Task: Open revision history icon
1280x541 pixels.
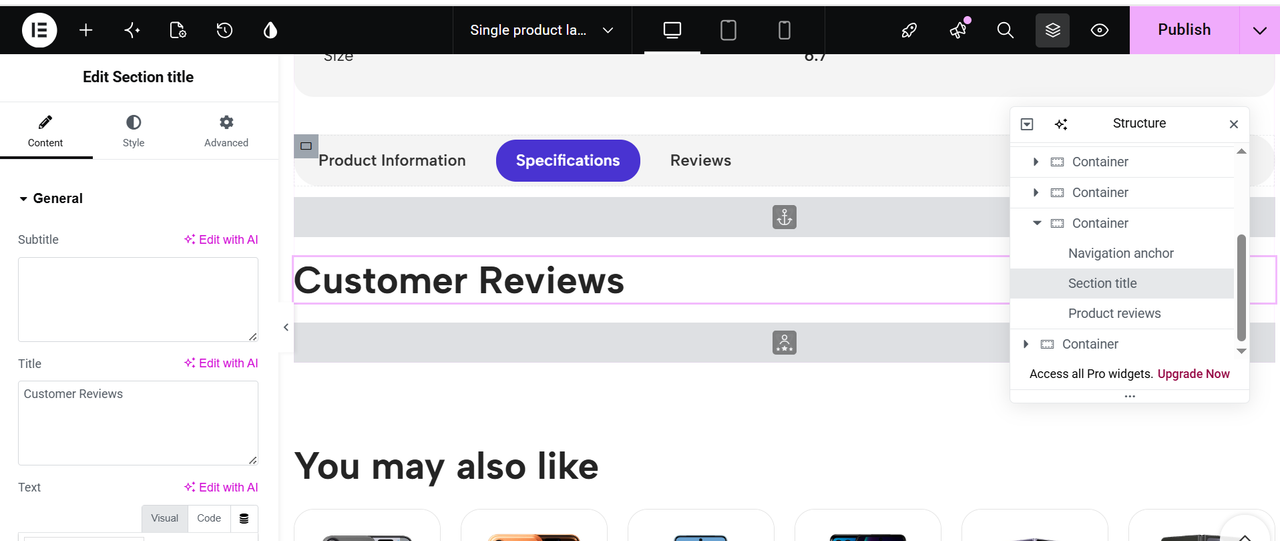Action: 224,30
